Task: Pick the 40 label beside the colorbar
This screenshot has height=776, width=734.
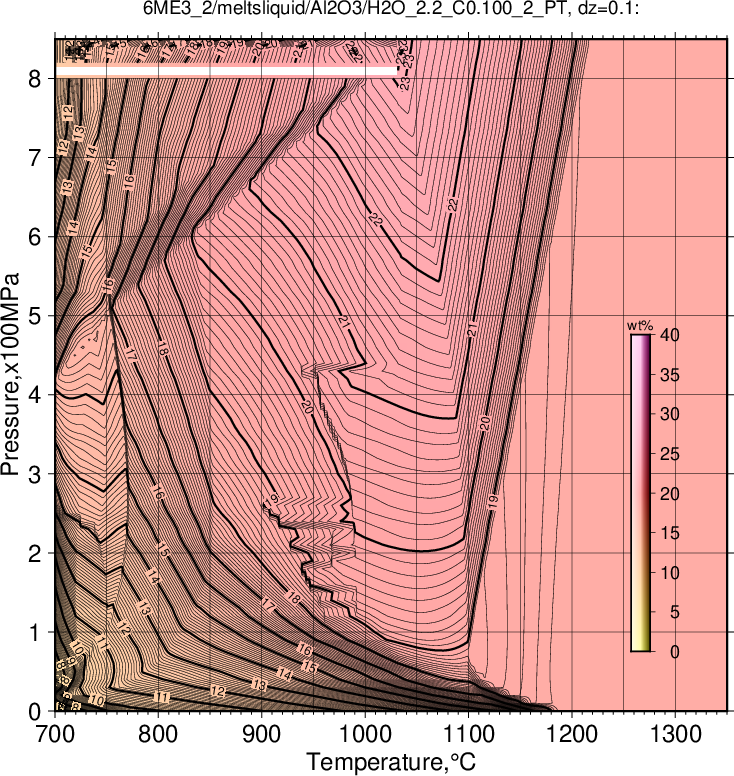Action: pyautogui.click(x=670, y=335)
